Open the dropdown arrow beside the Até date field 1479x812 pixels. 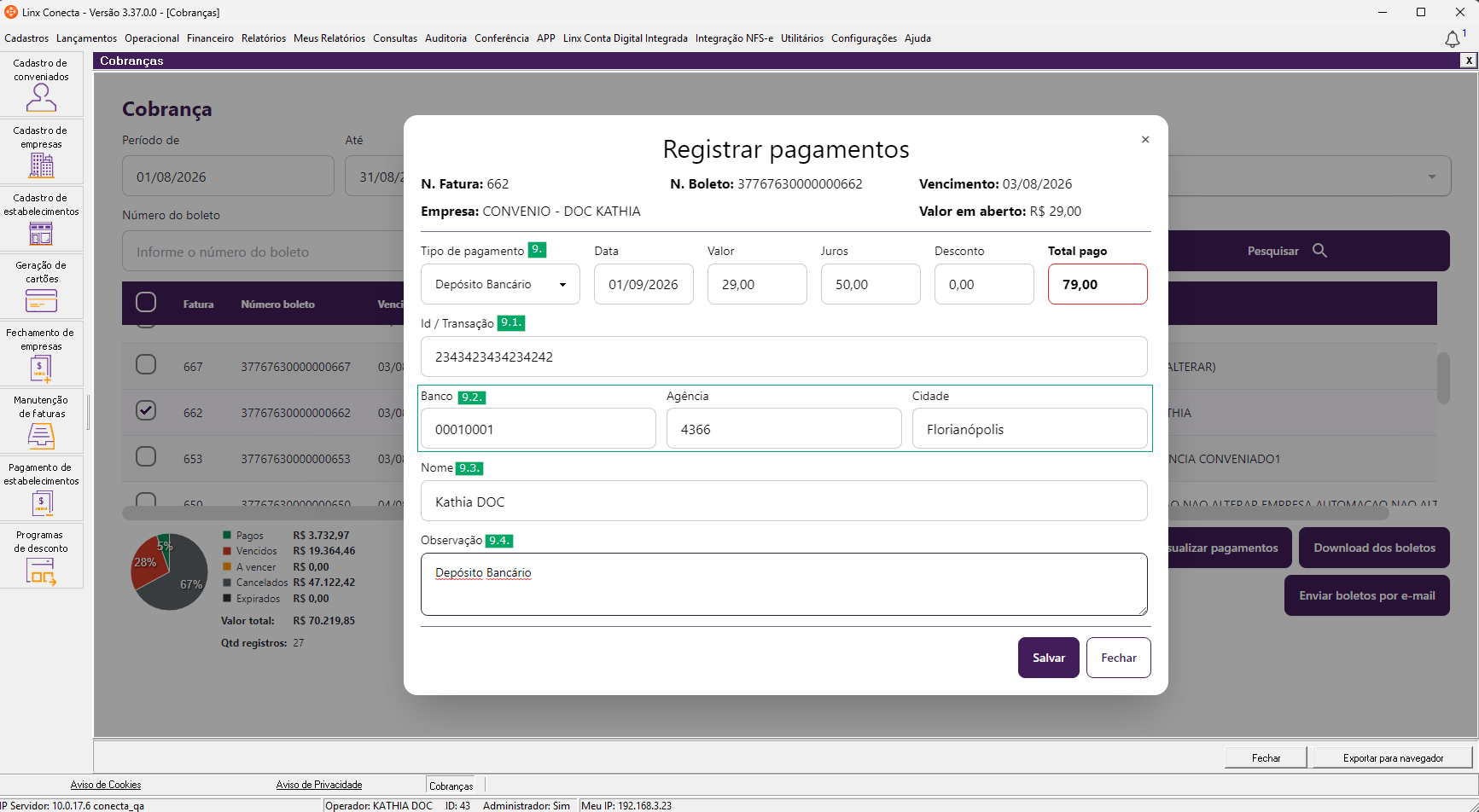tap(1431, 177)
